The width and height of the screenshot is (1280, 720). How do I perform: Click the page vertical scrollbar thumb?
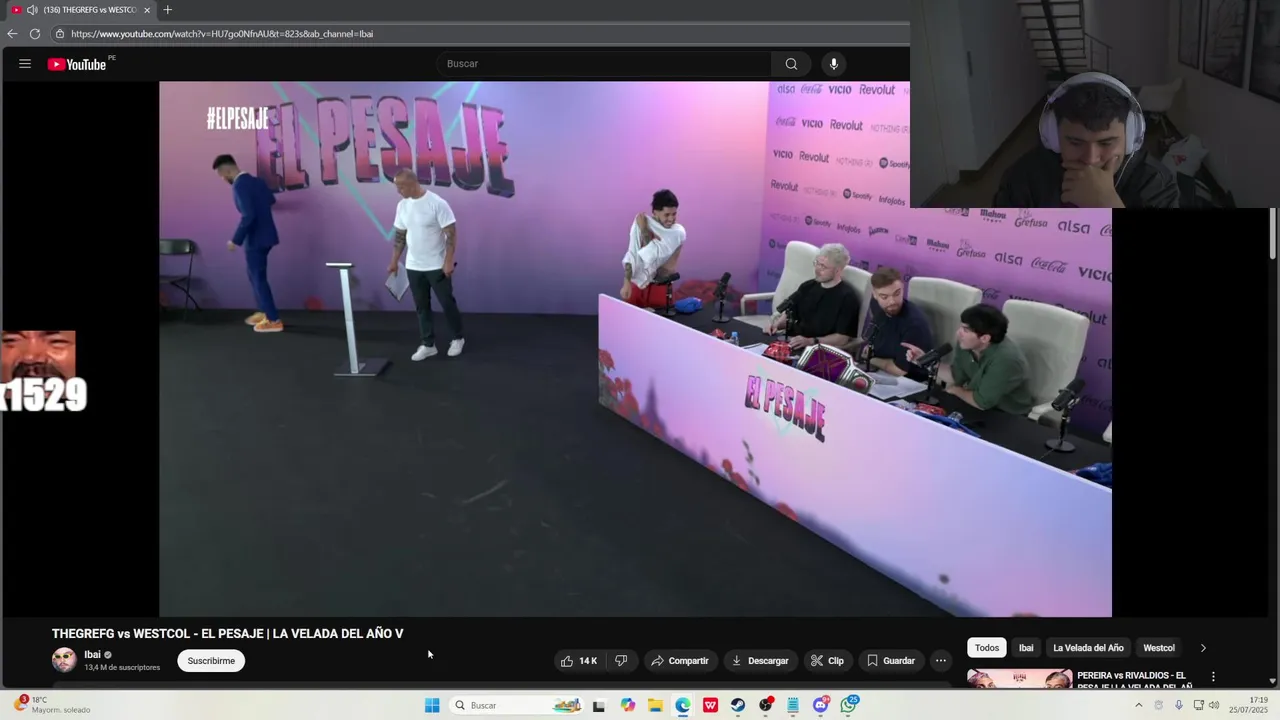[x=1272, y=232]
